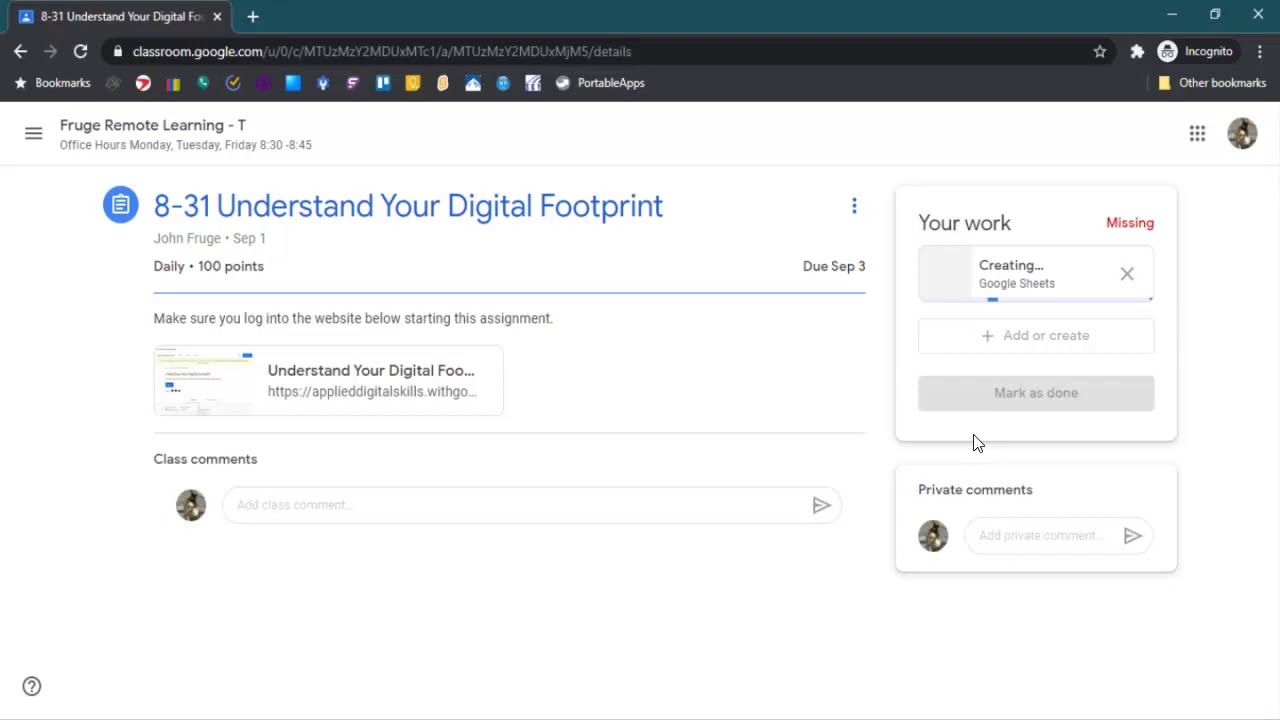Click the link attachment thumbnail preview
This screenshot has width=1280, height=720.
205,380
